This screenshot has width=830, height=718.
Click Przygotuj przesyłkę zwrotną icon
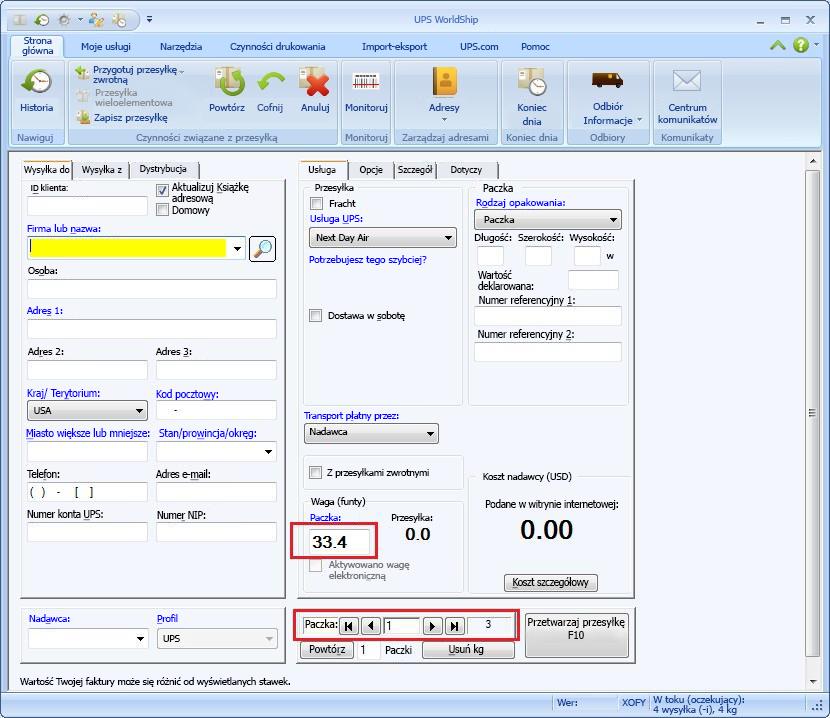(83, 72)
